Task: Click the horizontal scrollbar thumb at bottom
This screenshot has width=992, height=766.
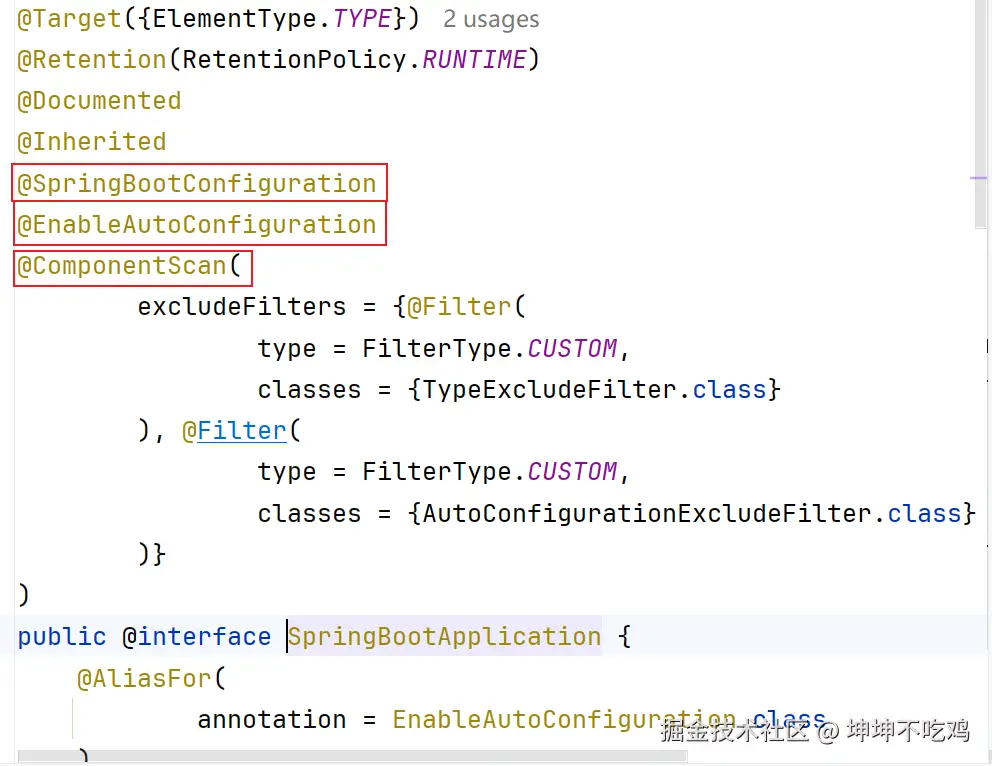Action: [352, 756]
